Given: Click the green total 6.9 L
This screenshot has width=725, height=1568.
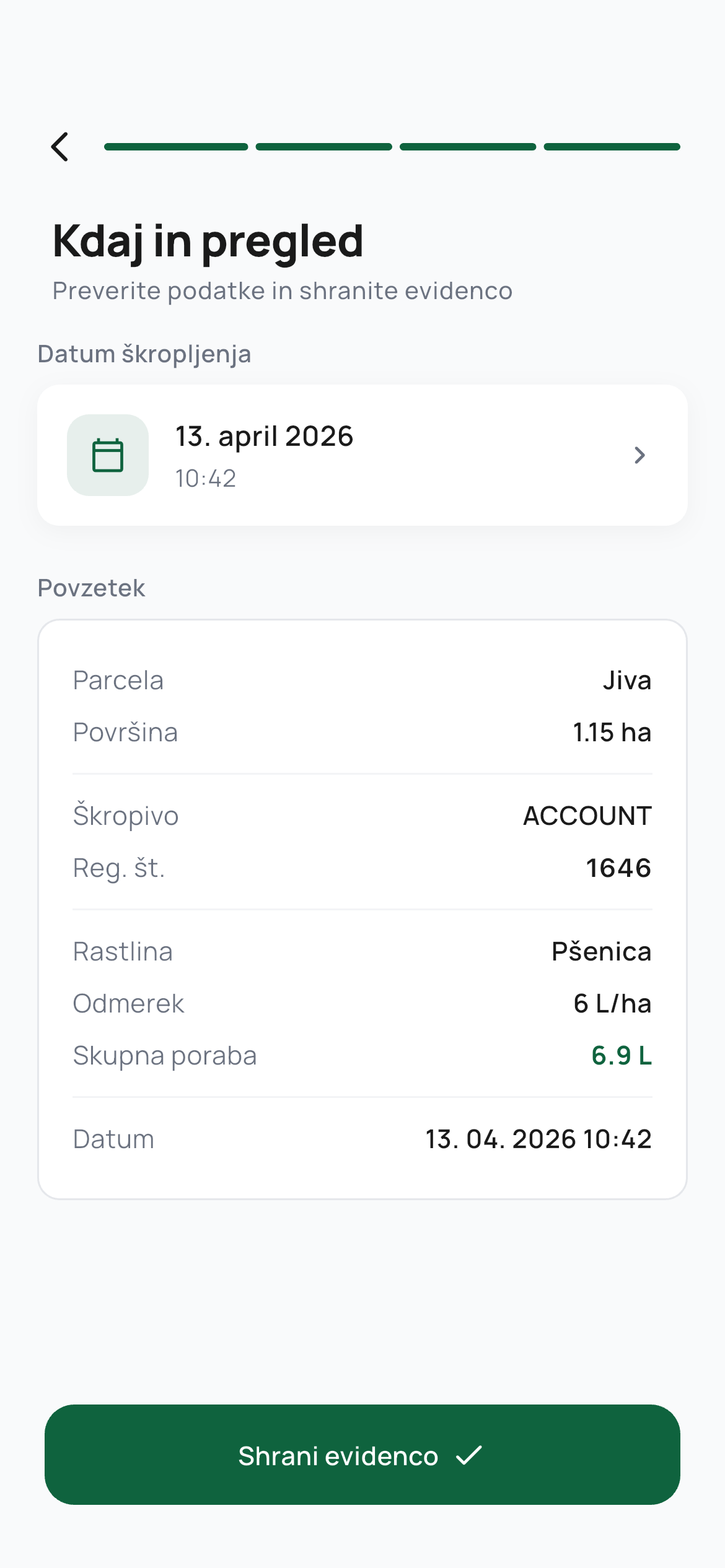Looking at the screenshot, I should pyautogui.click(x=621, y=1056).
